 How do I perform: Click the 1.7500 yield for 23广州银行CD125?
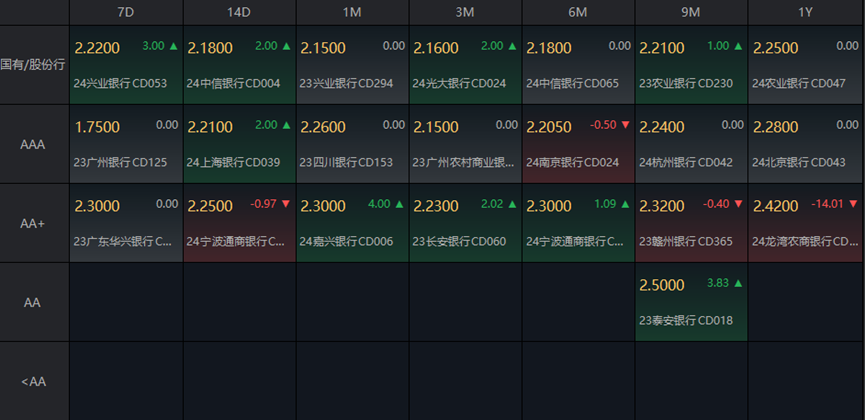(94, 126)
